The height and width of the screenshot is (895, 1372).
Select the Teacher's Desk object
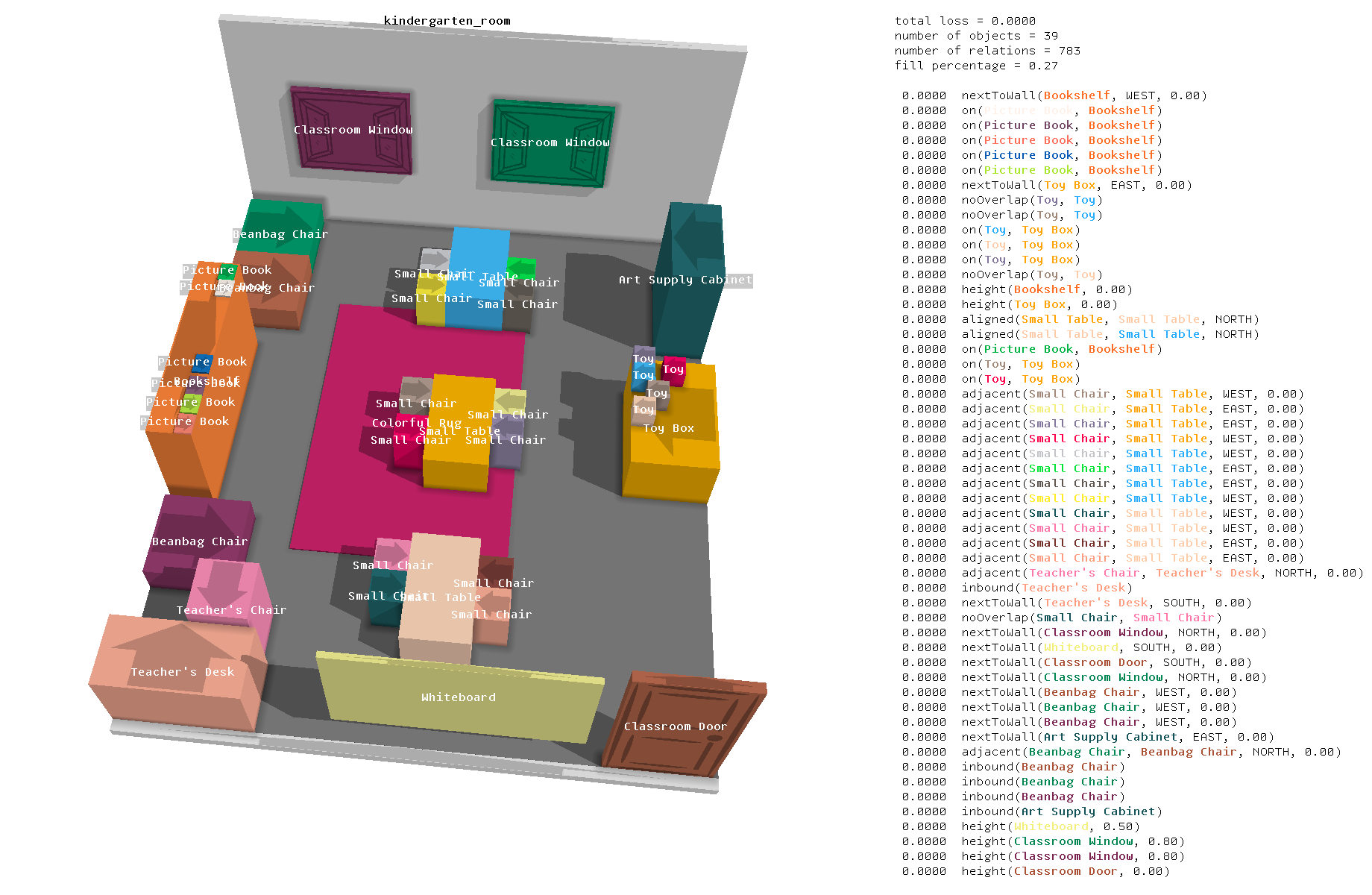(179, 672)
